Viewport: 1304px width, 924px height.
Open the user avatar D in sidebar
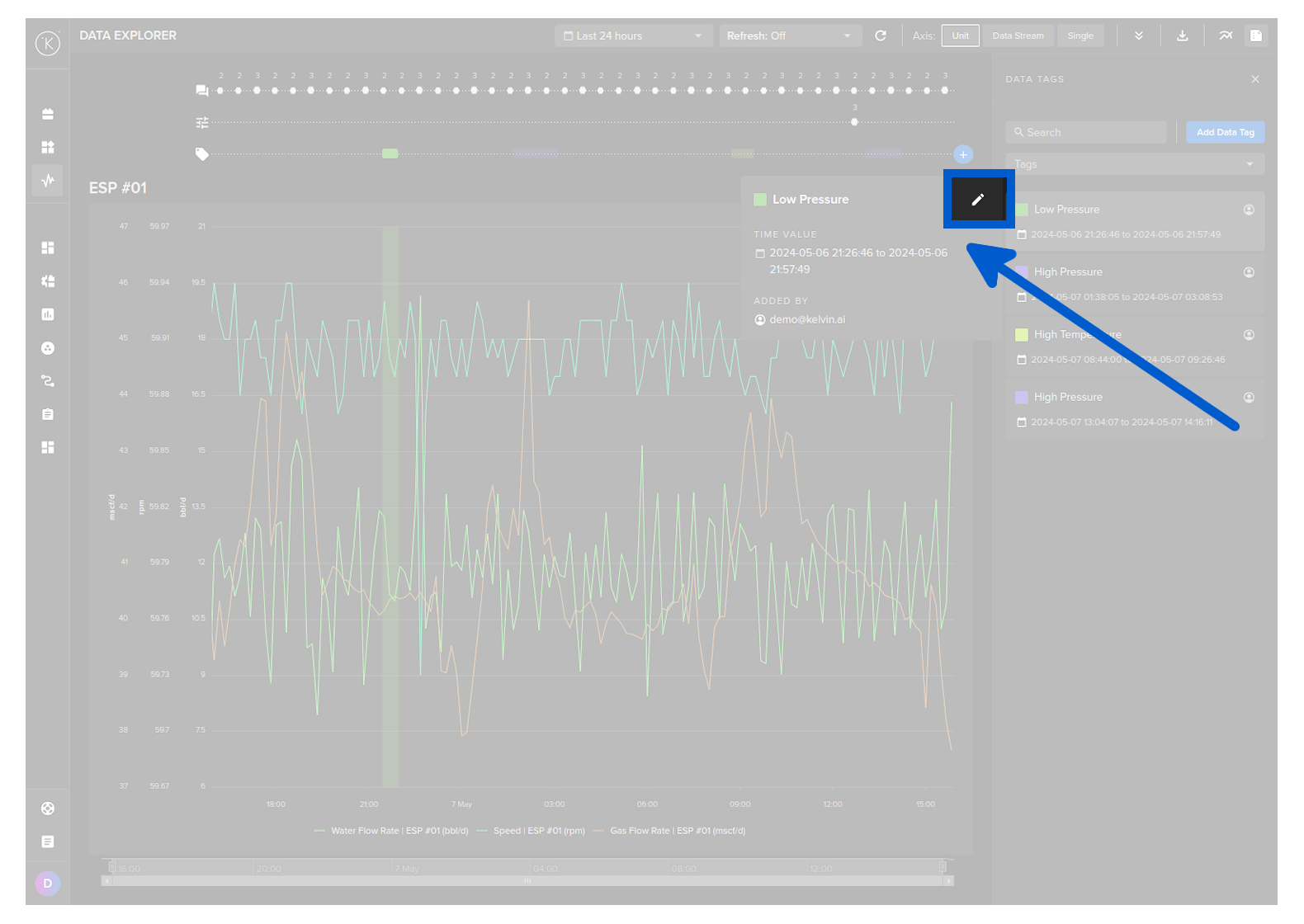pyautogui.click(x=48, y=884)
